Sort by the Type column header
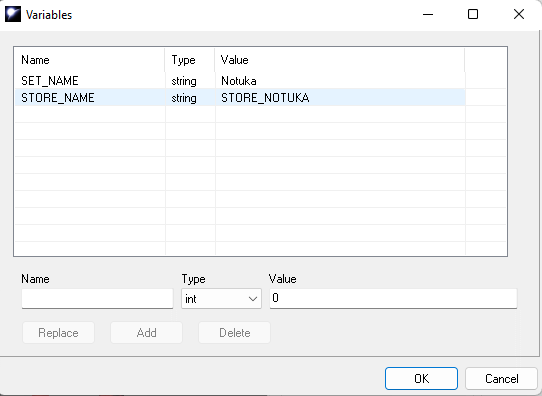The width and height of the screenshot is (542, 396). (x=190, y=60)
